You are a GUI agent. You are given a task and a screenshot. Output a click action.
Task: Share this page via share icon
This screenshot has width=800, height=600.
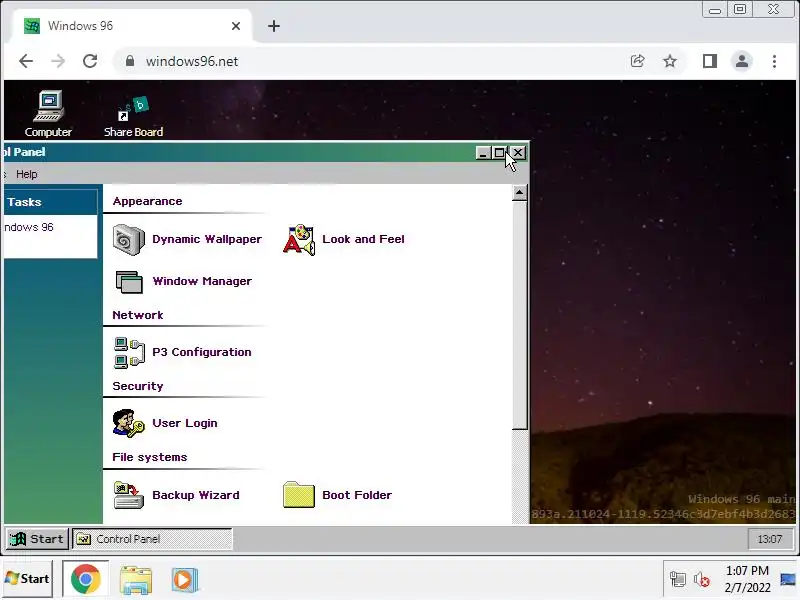point(638,61)
